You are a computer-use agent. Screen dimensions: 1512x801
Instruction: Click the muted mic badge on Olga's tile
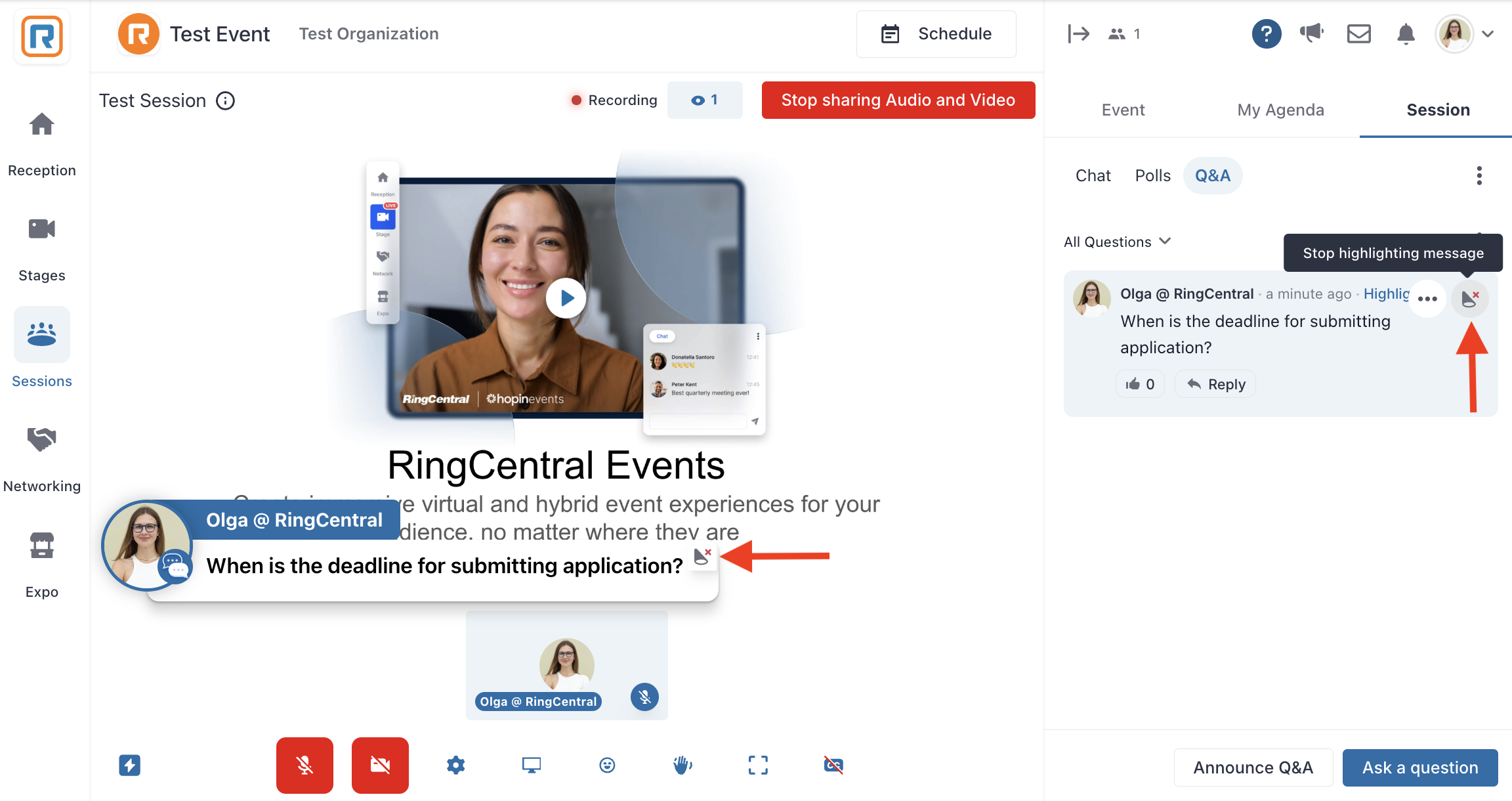[644, 697]
